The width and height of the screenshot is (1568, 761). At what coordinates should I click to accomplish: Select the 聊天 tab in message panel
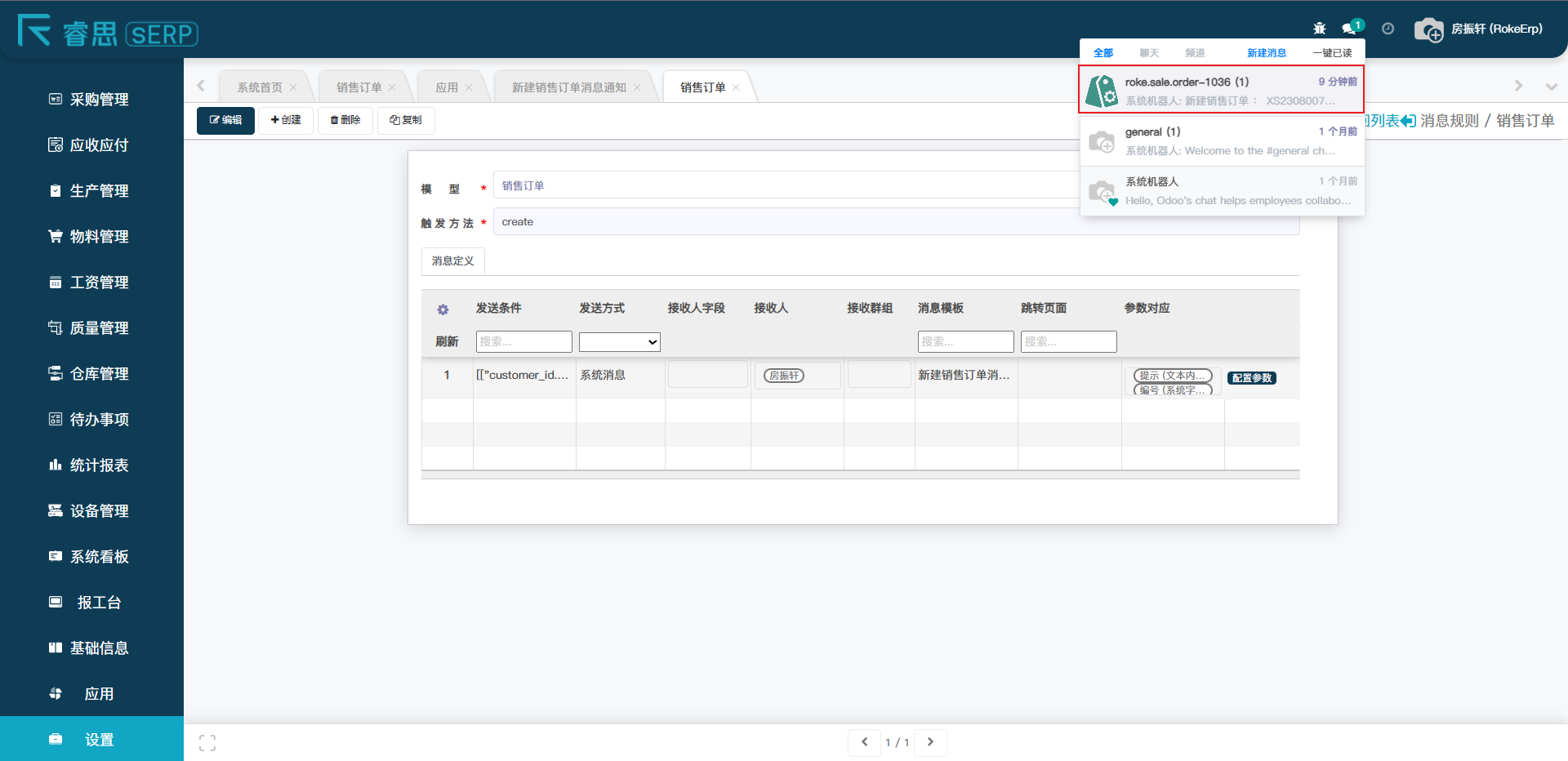point(1149,53)
